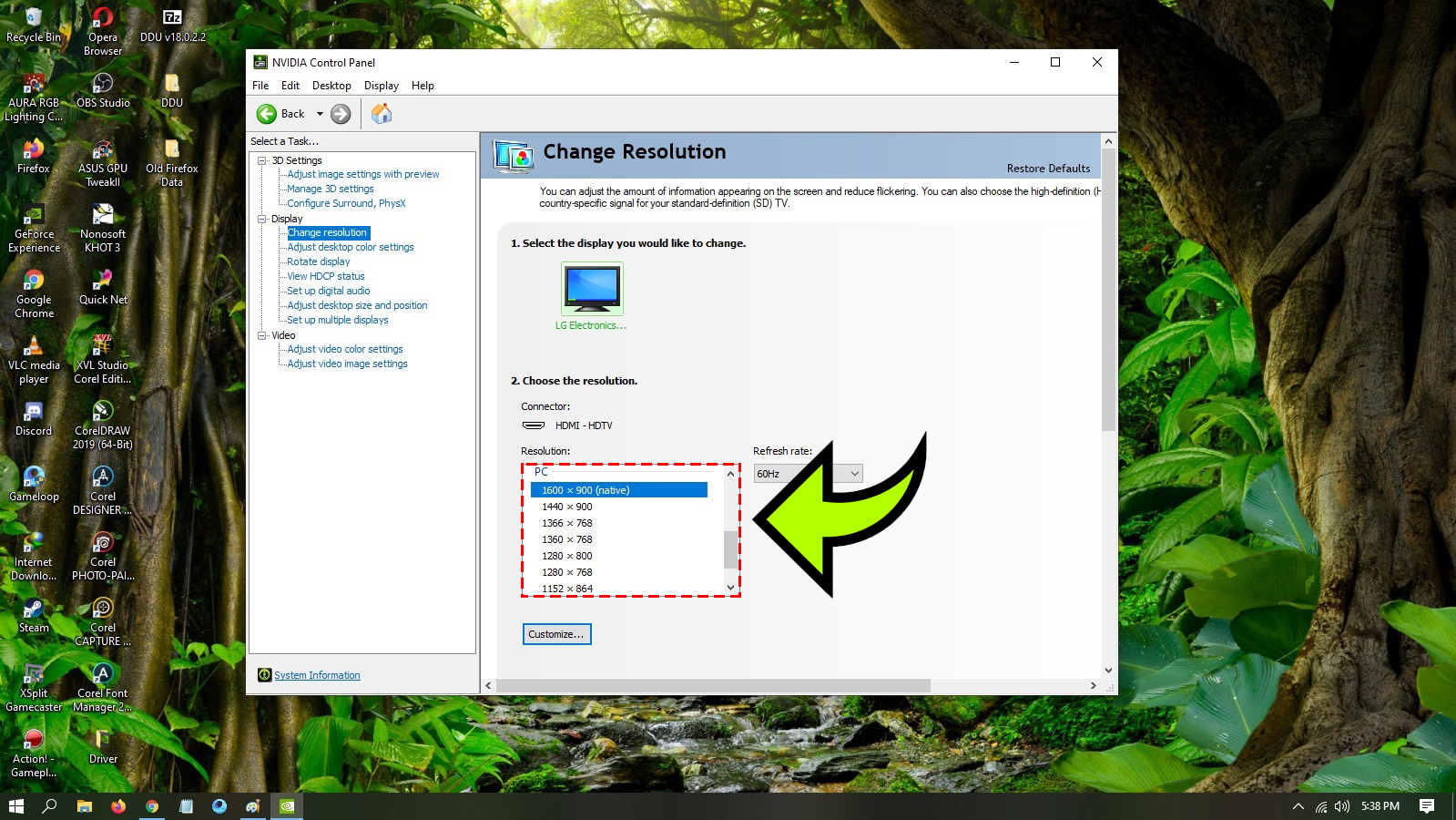Click NVIDIA icon in the taskbar
1456x820 pixels.
point(287,806)
